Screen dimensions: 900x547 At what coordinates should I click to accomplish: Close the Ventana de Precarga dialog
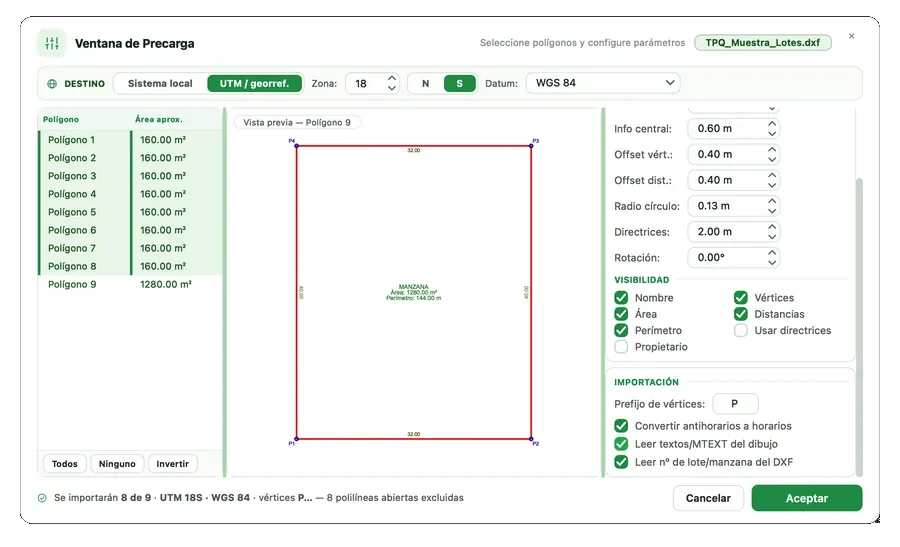[x=851, y=36]
